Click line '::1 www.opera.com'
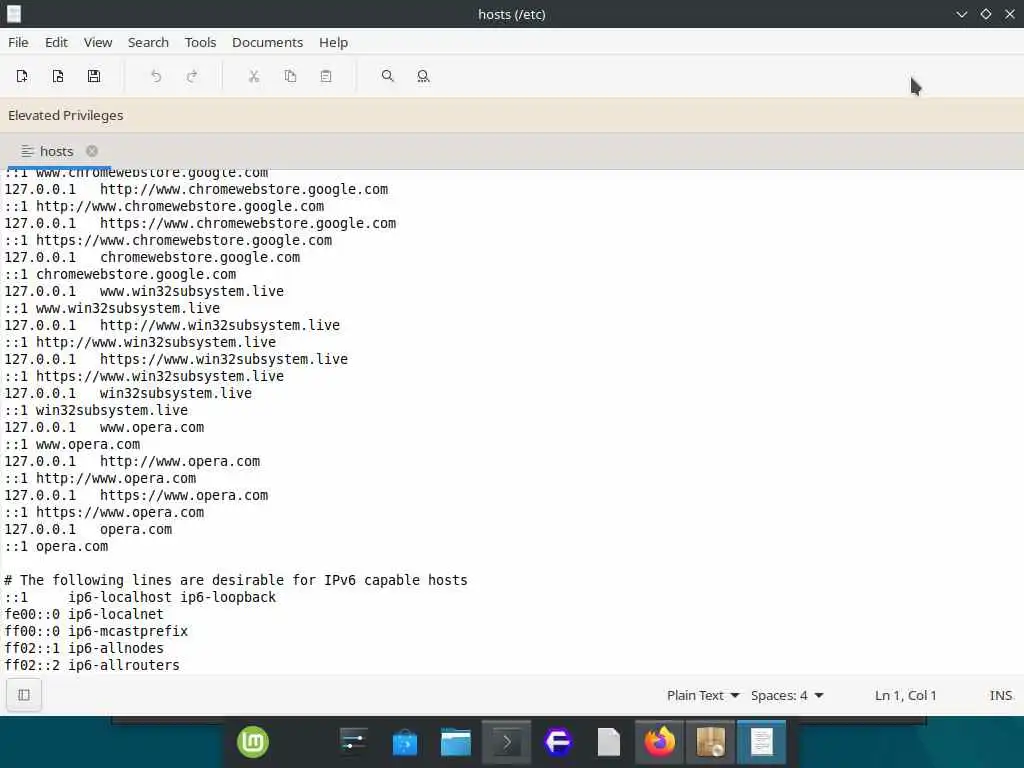This screenshot has height=768, width=1024. coord(72,444)
